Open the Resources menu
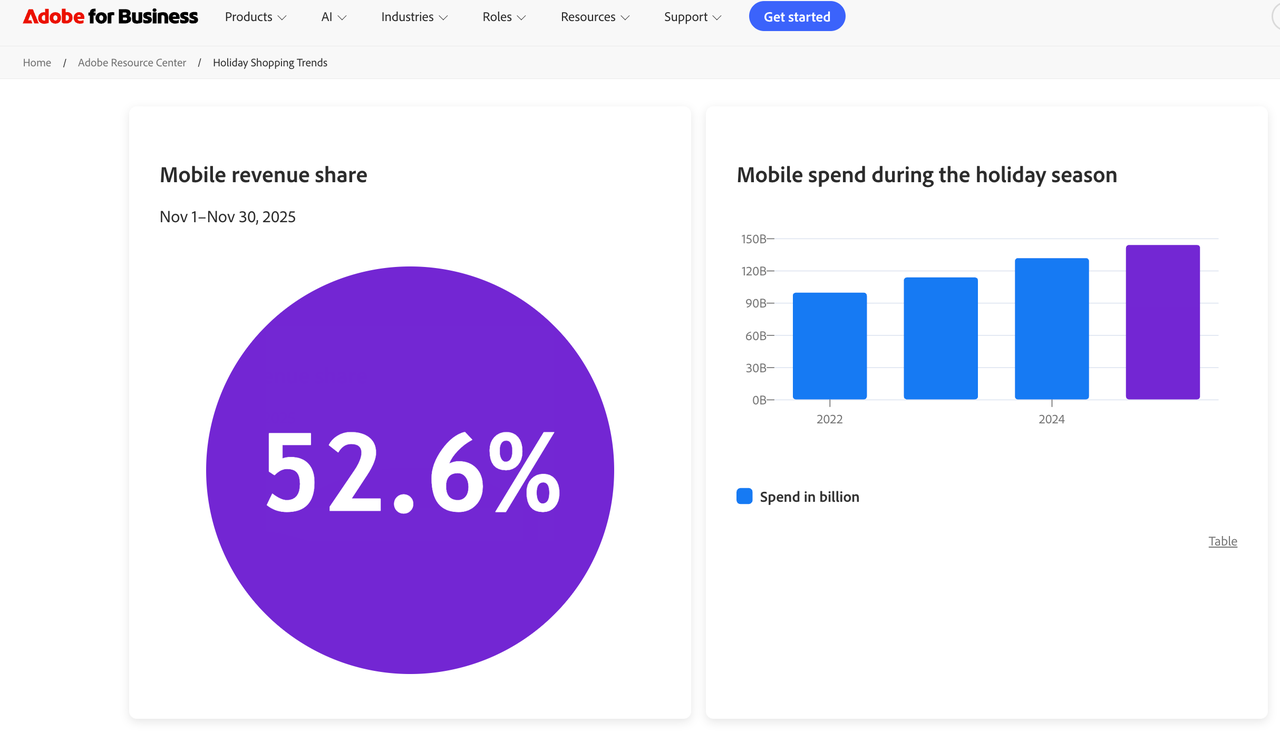 pyautogui.click(x=595, y=17)
